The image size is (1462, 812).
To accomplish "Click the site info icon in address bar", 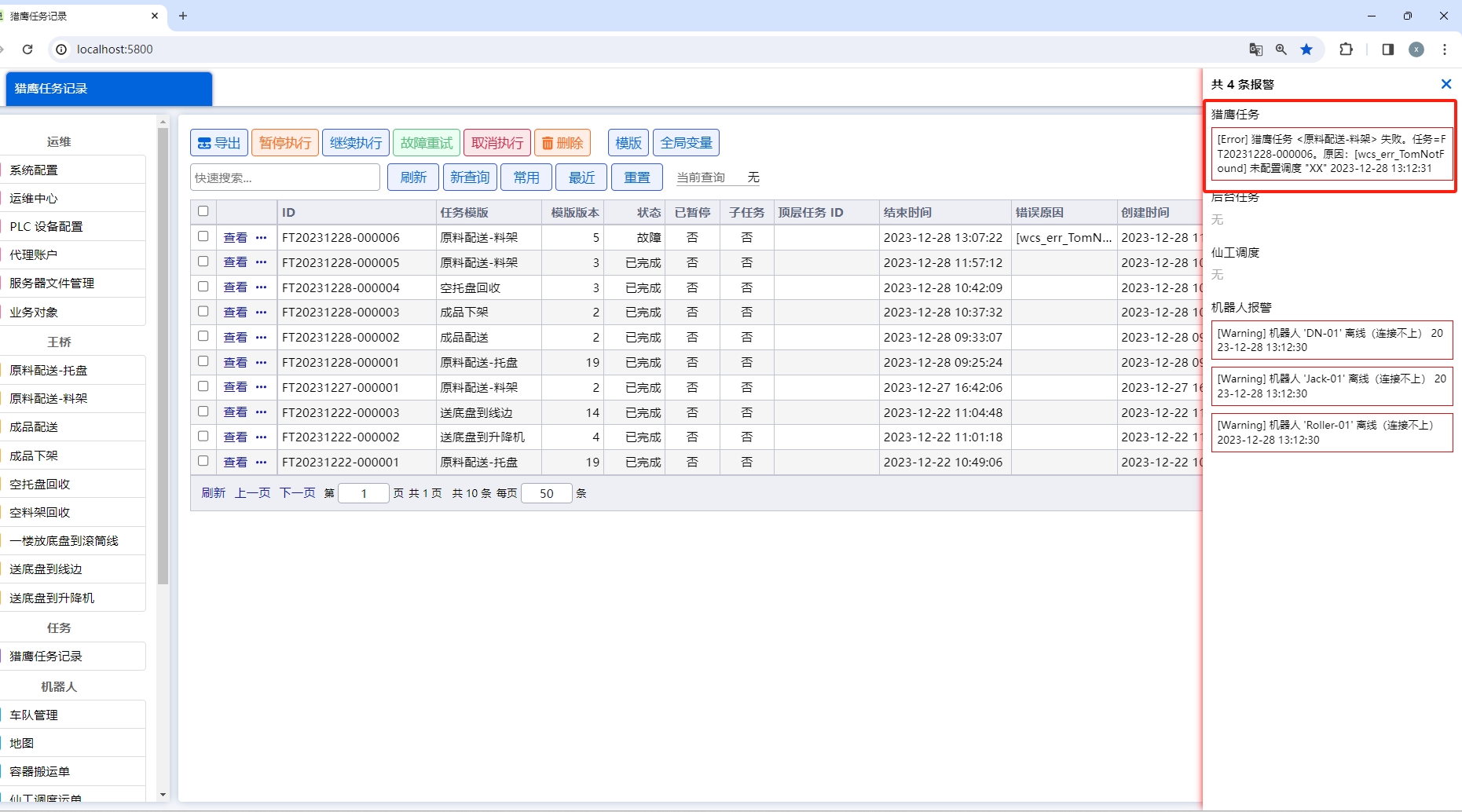I will pyautogui.click(x=61, y=49).
